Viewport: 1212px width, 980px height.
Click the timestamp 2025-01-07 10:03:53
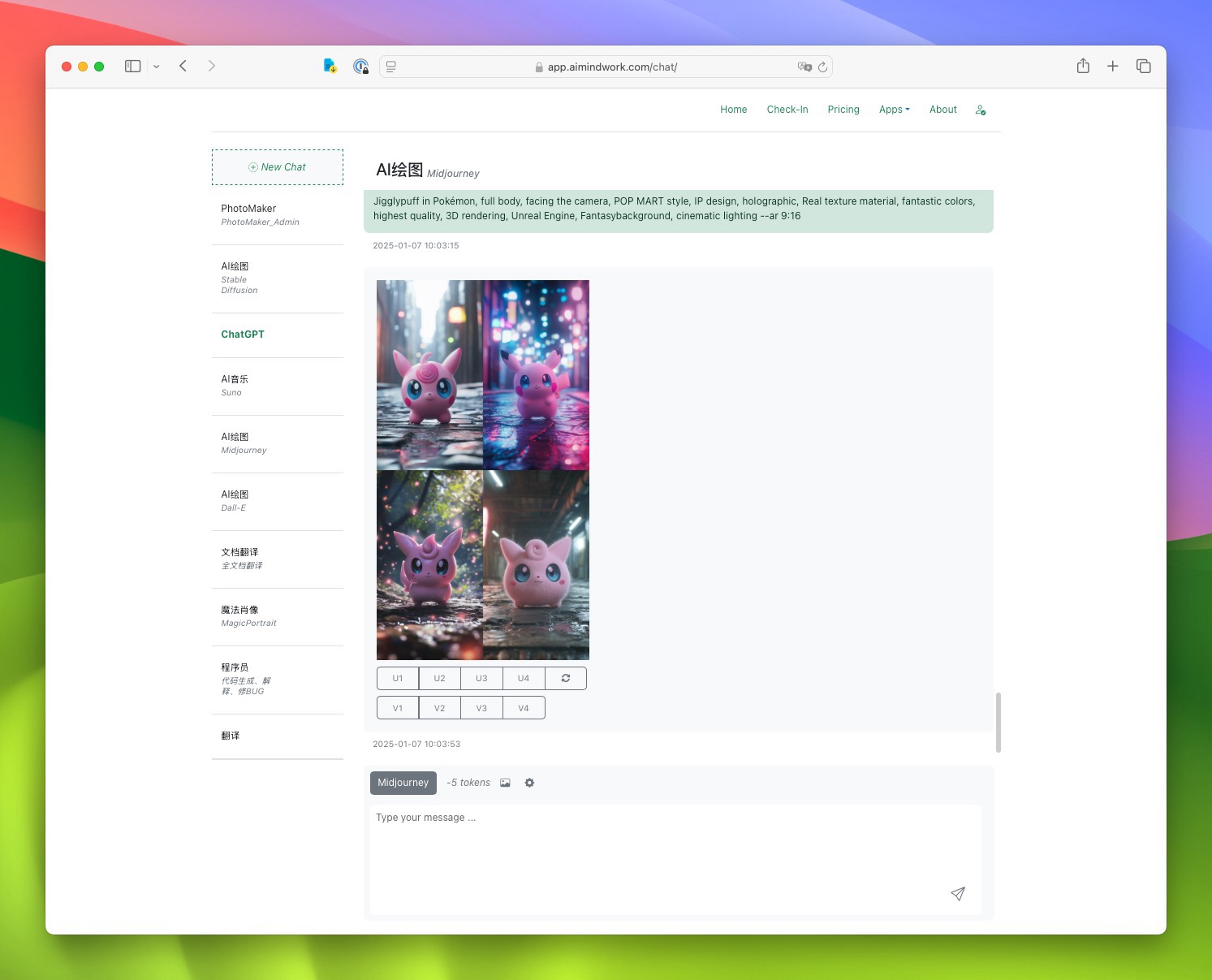point(416,744)
